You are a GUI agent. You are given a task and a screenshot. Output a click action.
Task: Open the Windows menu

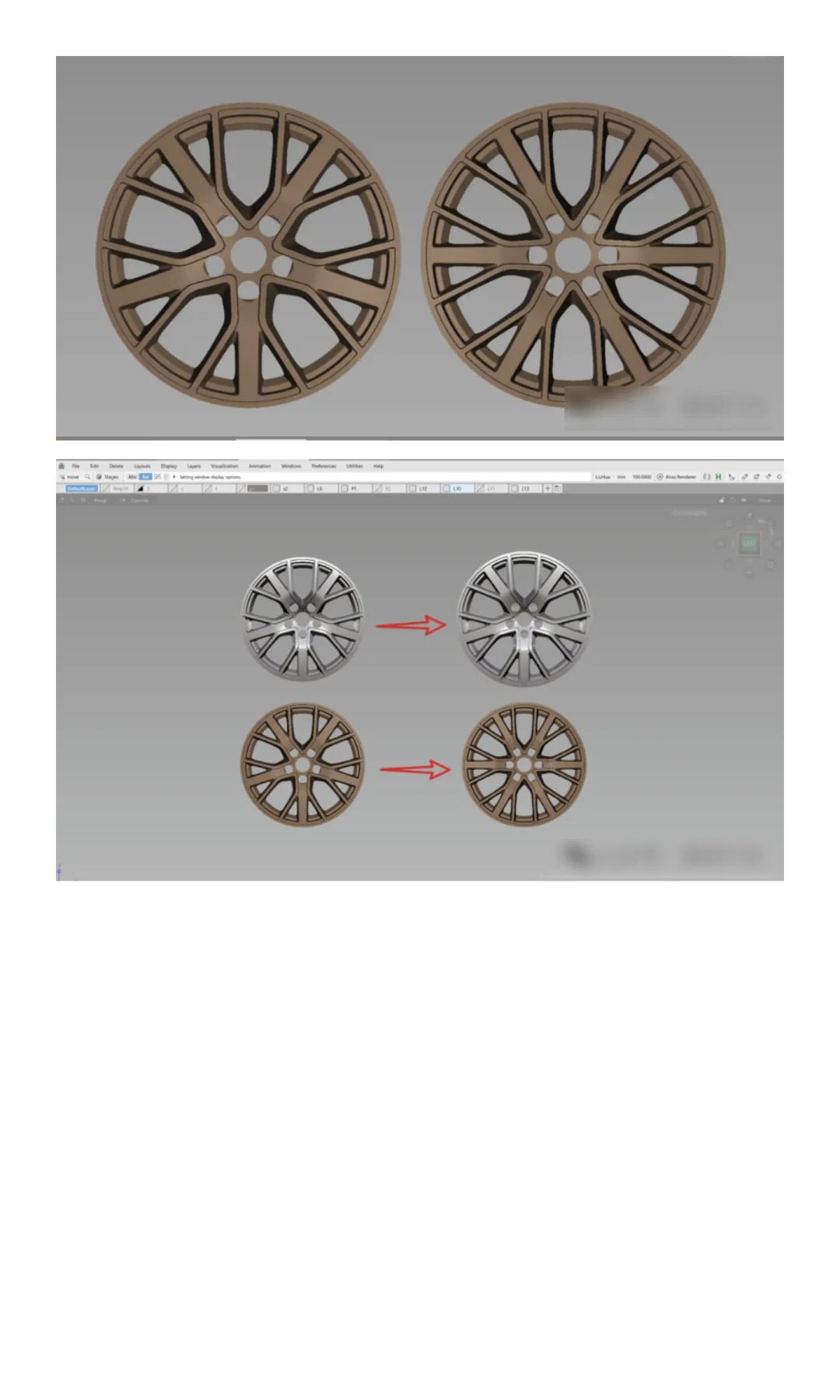[291, 466]
